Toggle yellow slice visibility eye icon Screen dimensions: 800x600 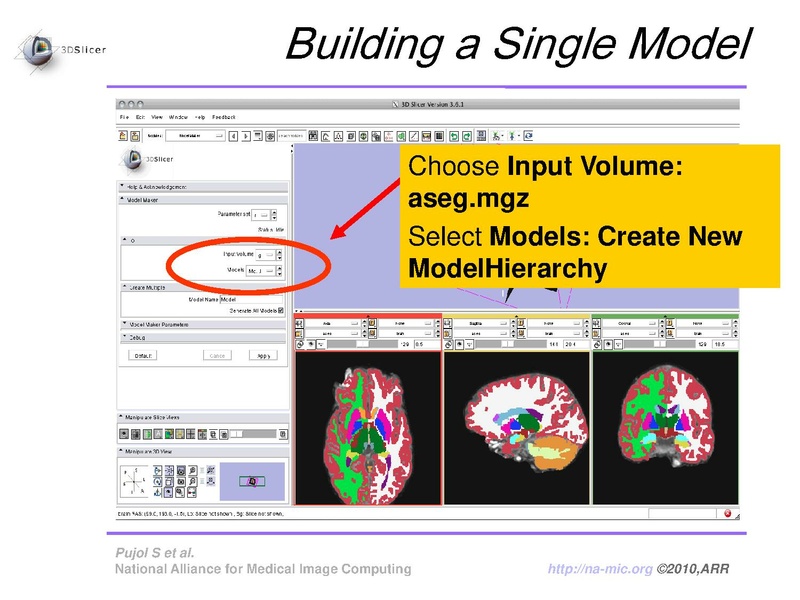(x=459, y=344)
